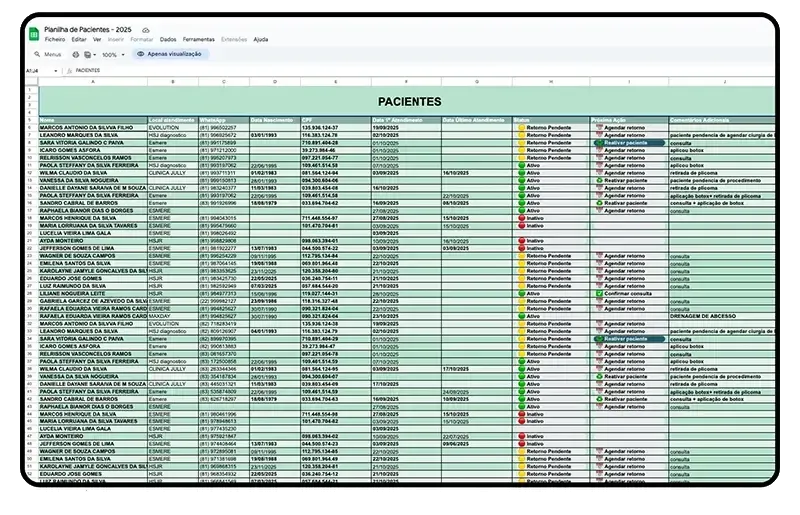Click check icon for Confirmar consulta

(599, 293)
